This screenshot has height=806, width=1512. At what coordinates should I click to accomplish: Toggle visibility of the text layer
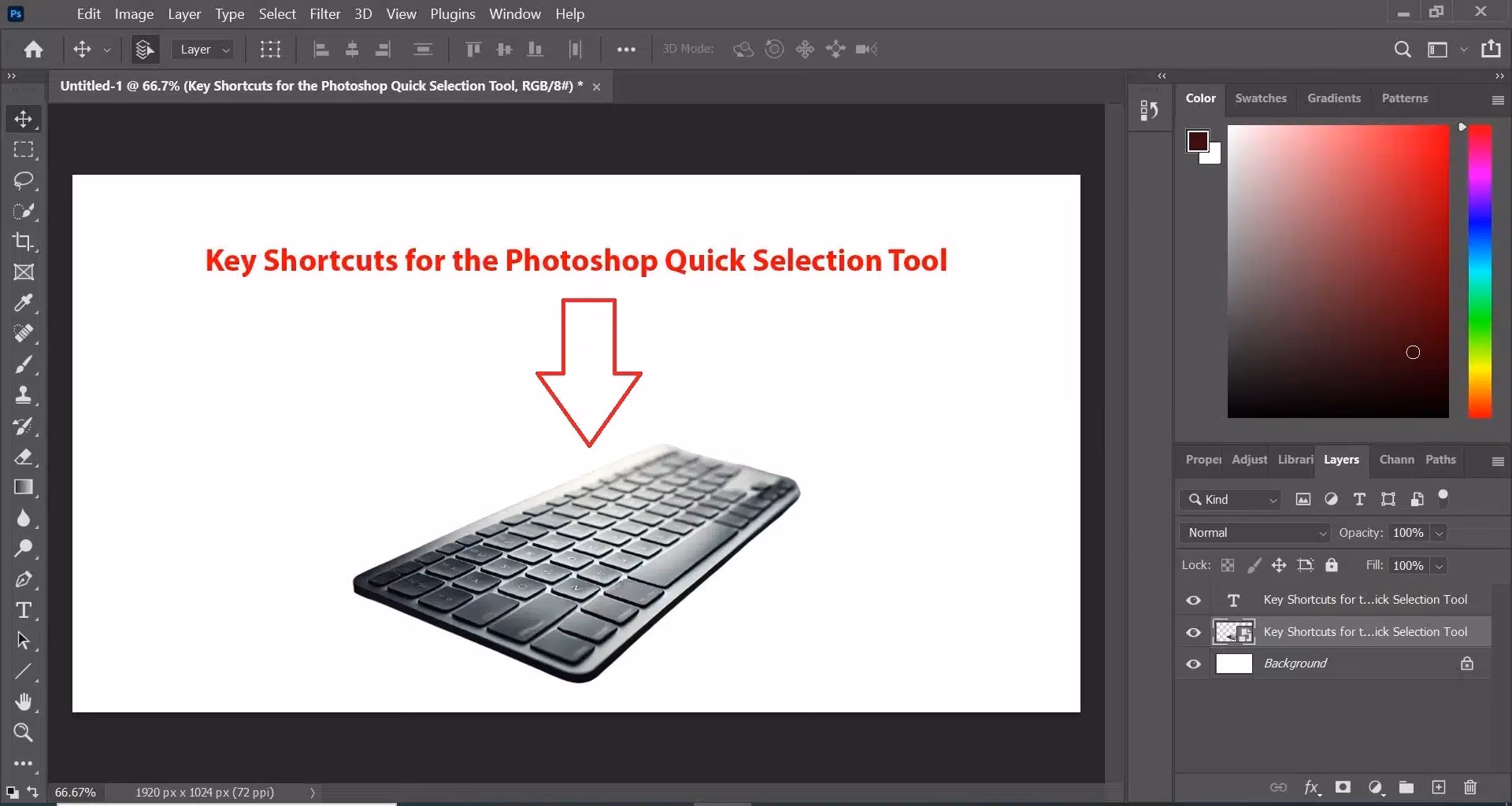[1193, 600]
